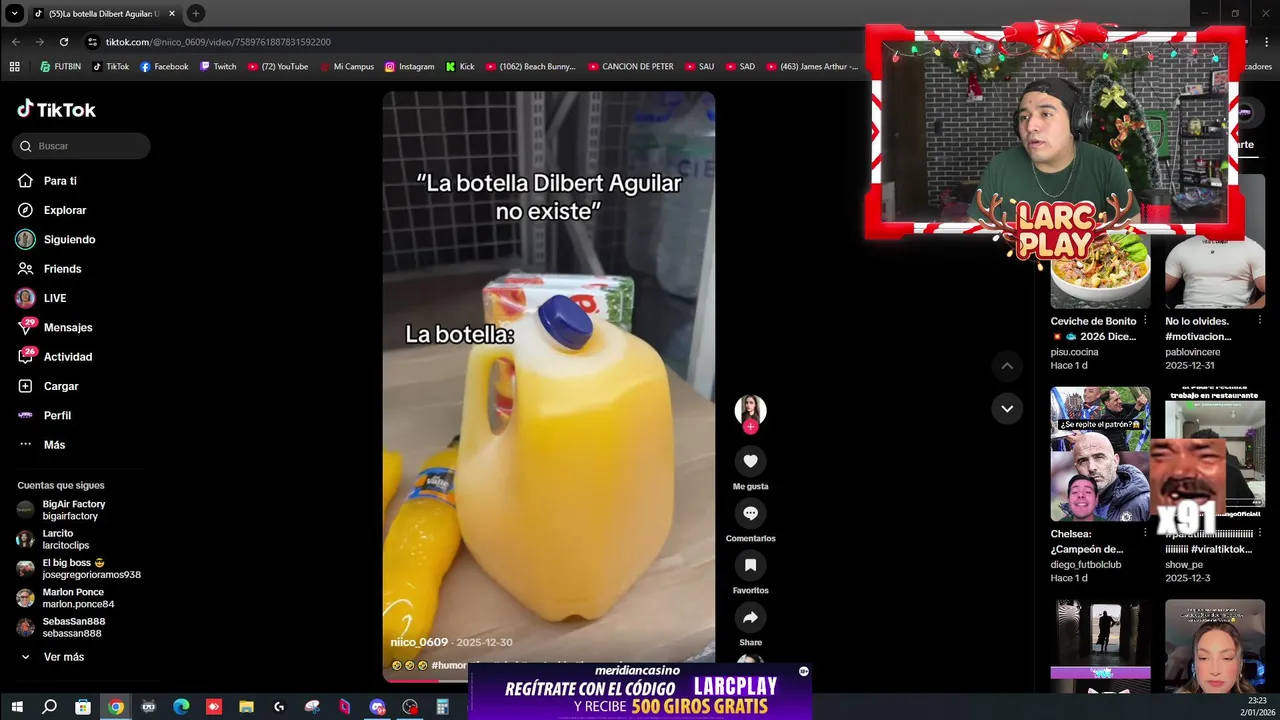The height and width of the screenshot is (720, 1280).
Task: Open pablovincere video thumbnail
Action: click(1215, 270)
